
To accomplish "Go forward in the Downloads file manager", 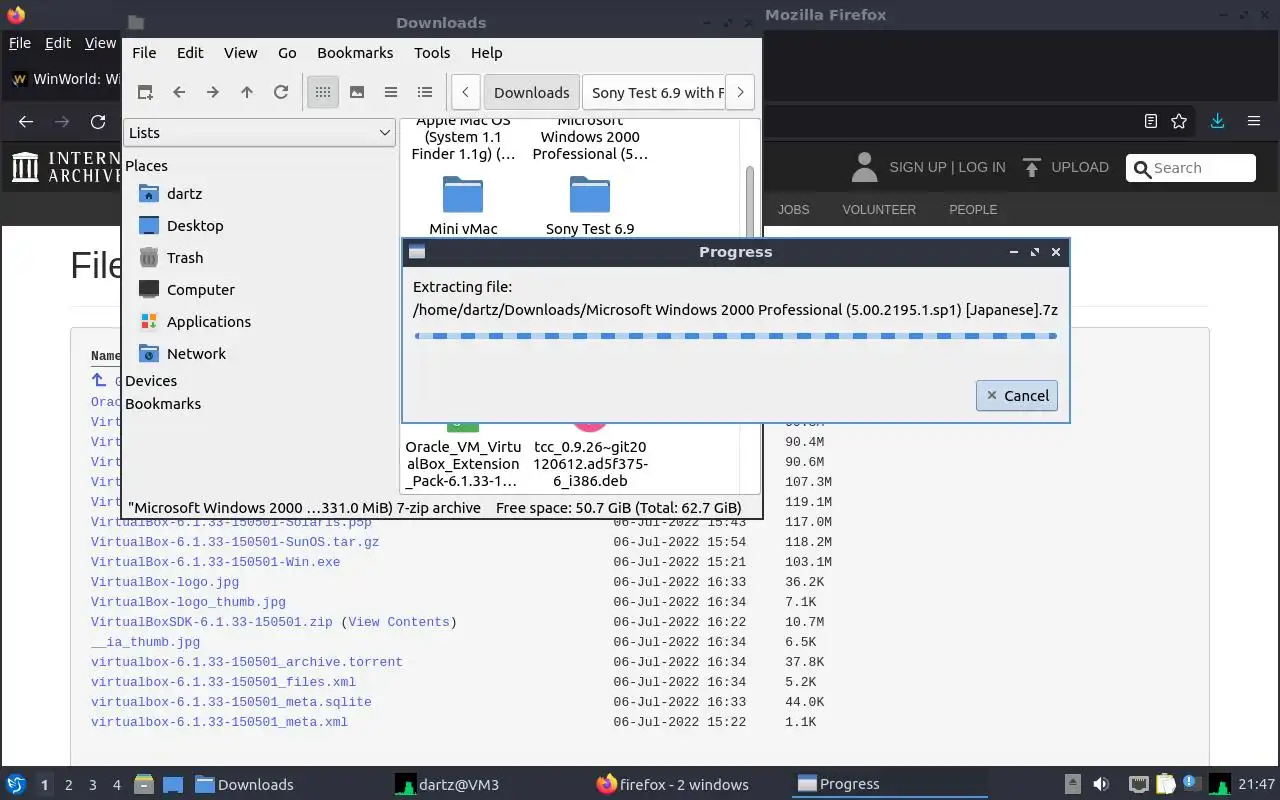I will (213, 92).
